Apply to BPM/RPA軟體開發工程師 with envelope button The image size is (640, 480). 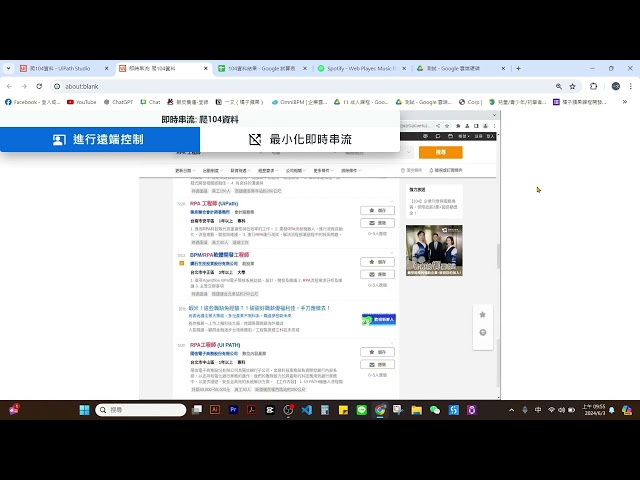pyautogui.click(x=378, y=274)
